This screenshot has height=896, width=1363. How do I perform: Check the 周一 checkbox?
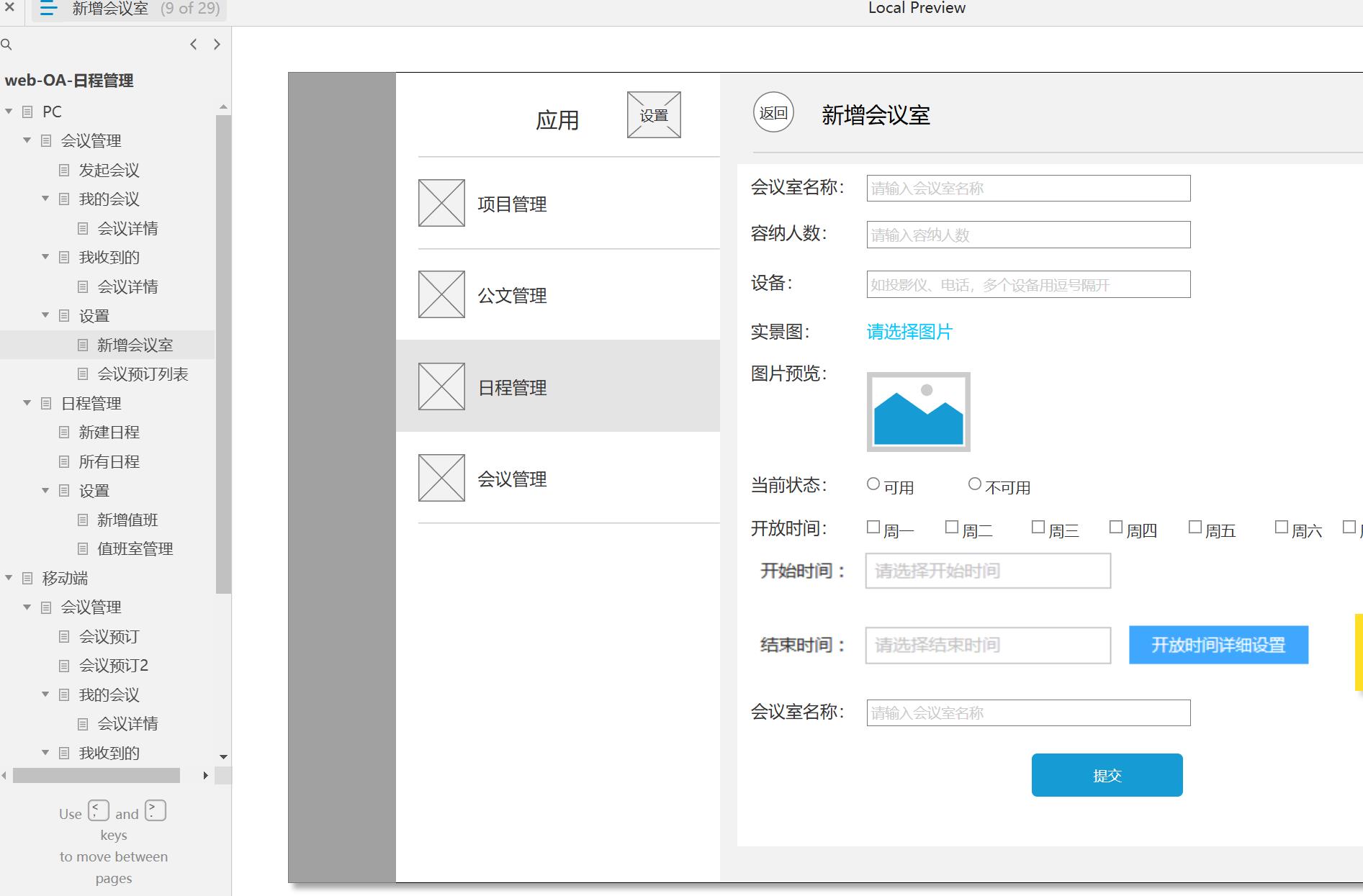click(873, 528)
